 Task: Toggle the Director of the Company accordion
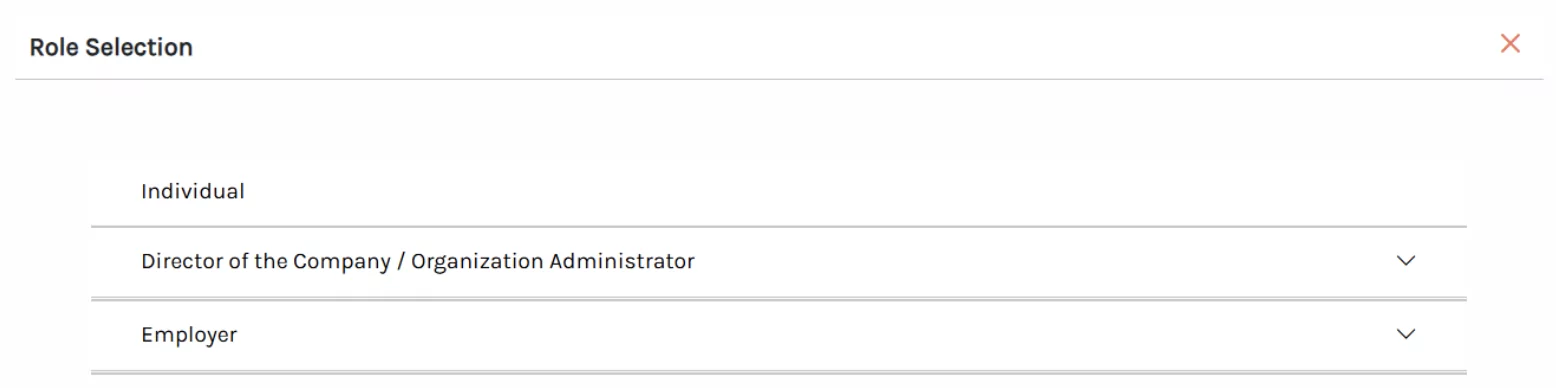coord(778,262)
